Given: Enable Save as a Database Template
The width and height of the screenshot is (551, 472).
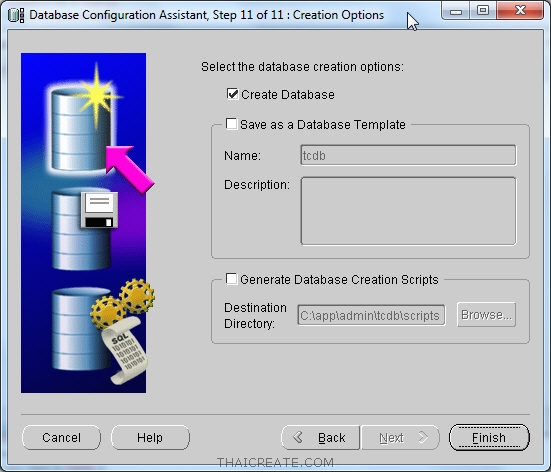Looking at the screenshot, I should (x=231, y=124).
